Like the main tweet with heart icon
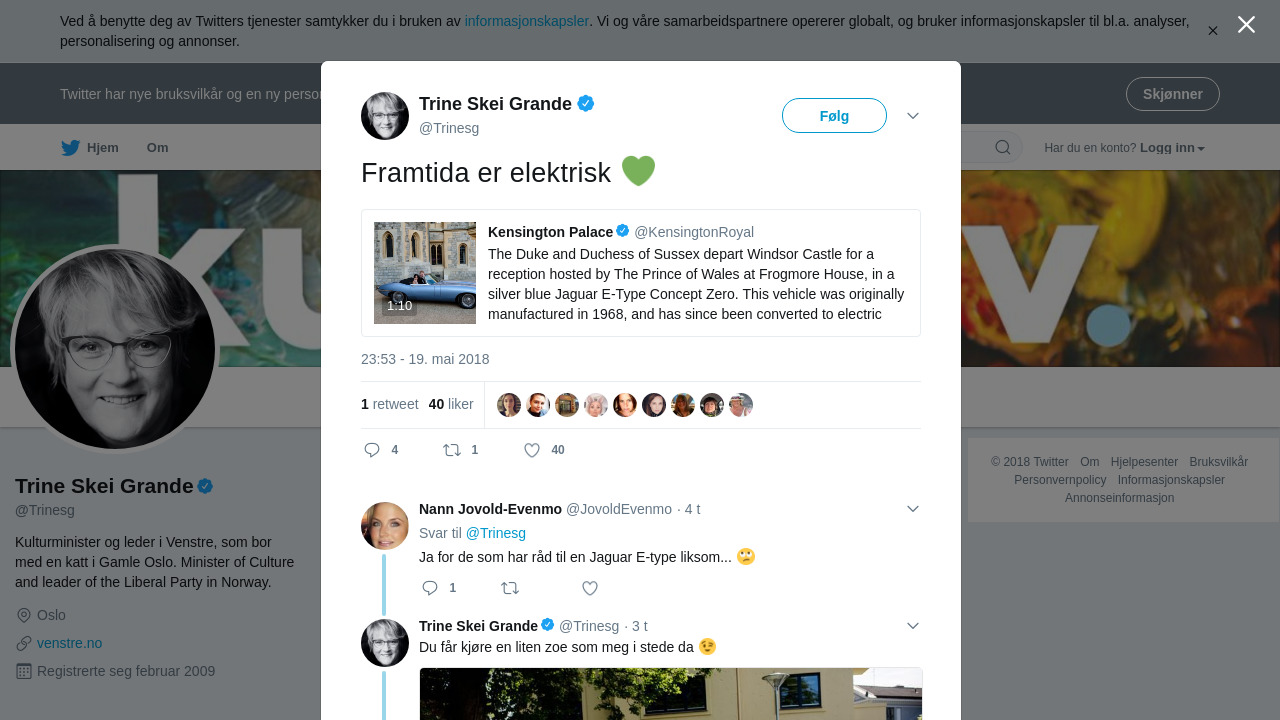This screenshot has width=1280, height=720. 532,450
